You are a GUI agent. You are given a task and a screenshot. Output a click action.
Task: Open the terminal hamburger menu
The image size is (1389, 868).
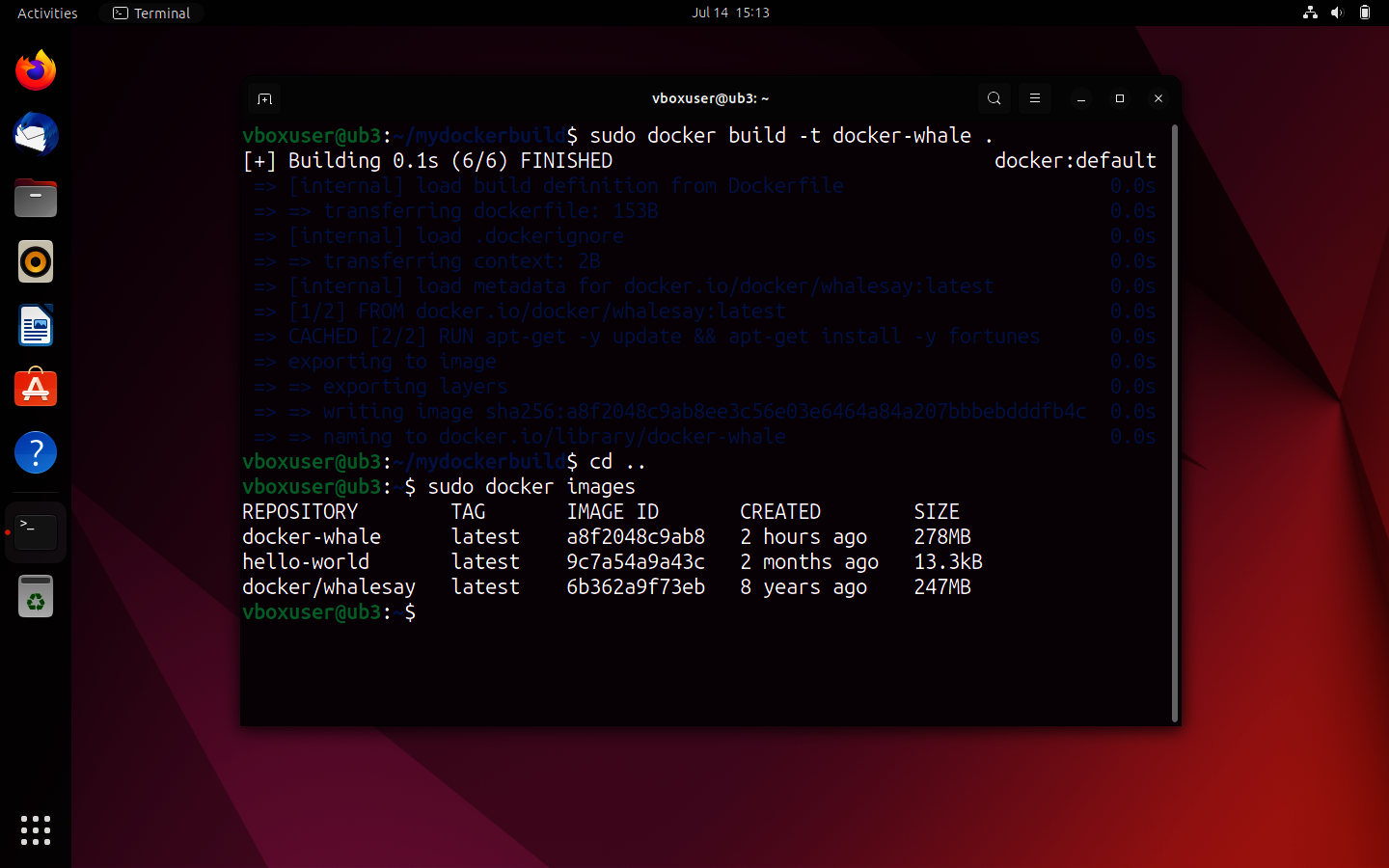(x=1035, y=98)
